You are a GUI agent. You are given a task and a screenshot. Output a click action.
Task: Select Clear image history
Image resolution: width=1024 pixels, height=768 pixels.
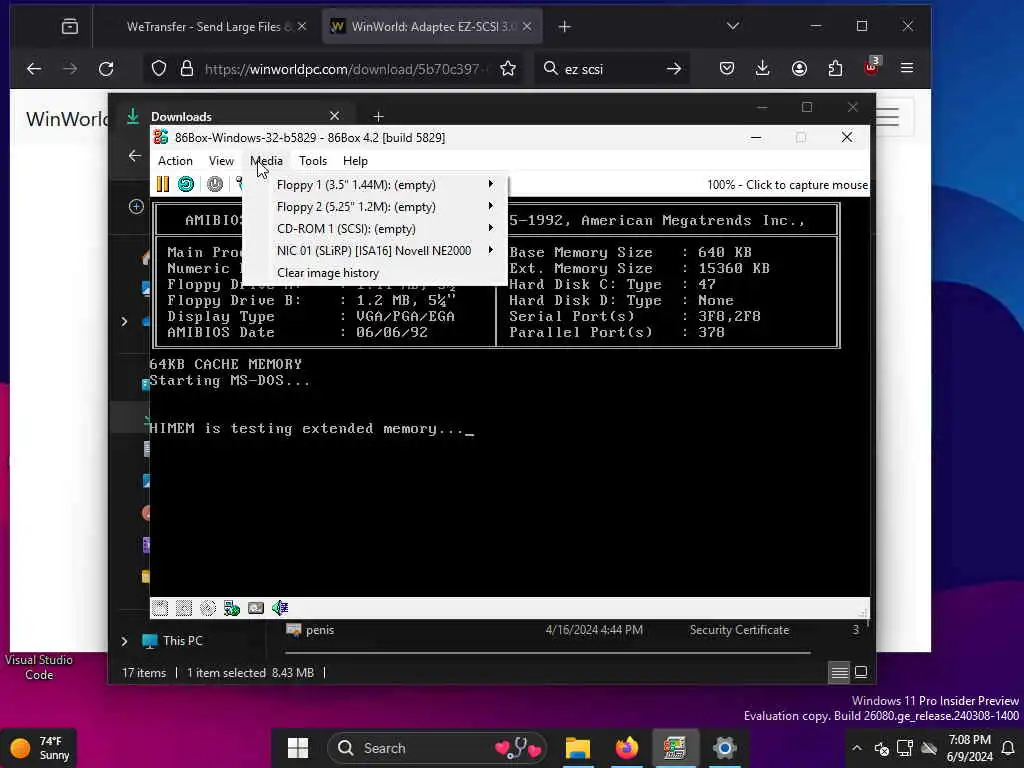click(x=328, y=273)
